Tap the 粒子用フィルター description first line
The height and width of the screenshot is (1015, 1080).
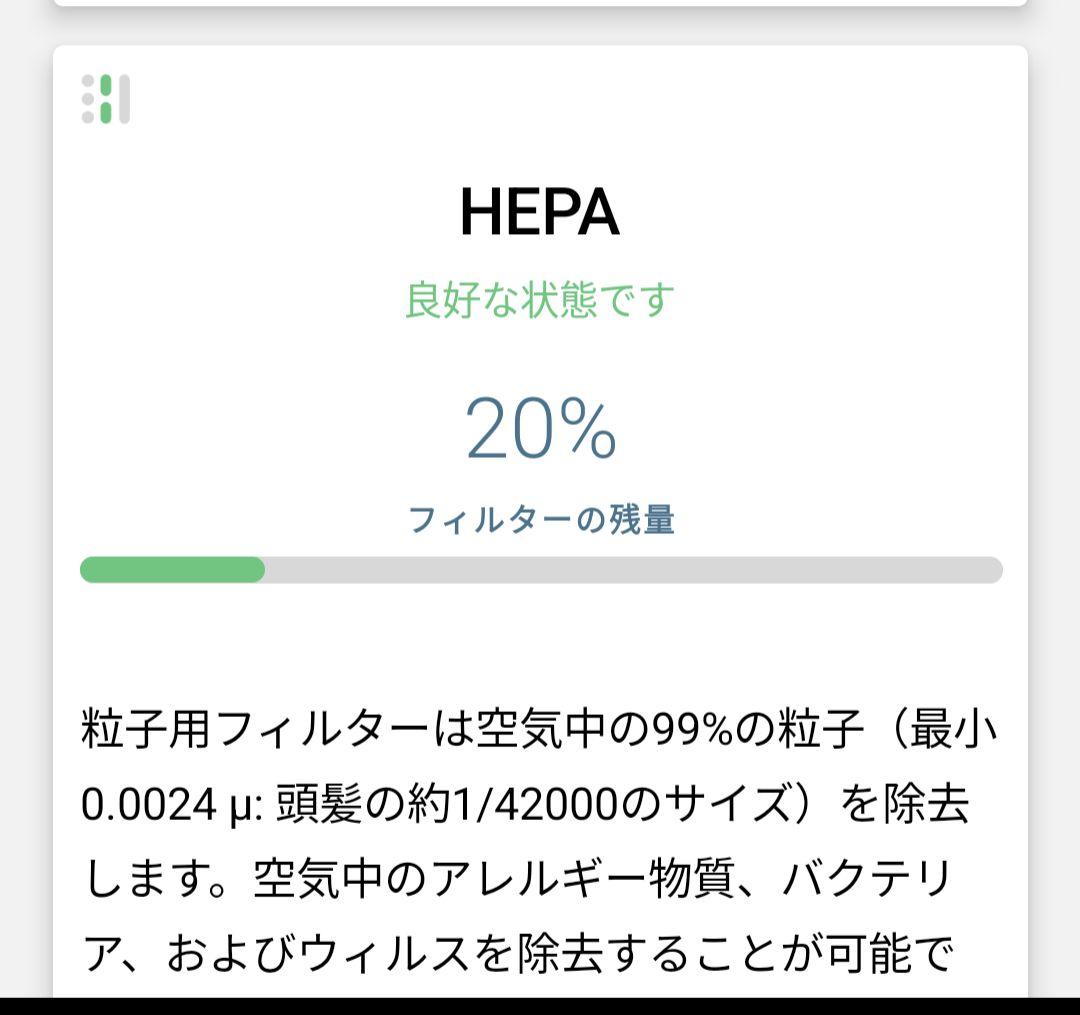point(539,729)
